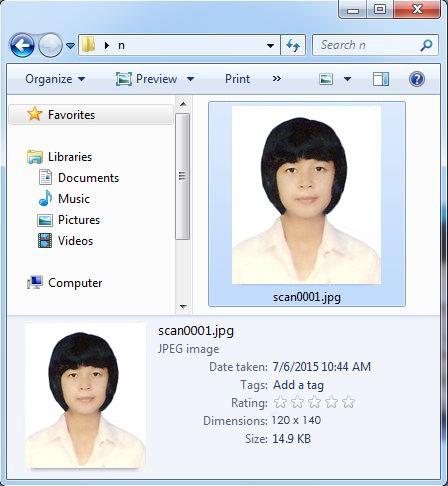
Task: Click the refresh icon beside address bar
Action: tap(293, 45)
